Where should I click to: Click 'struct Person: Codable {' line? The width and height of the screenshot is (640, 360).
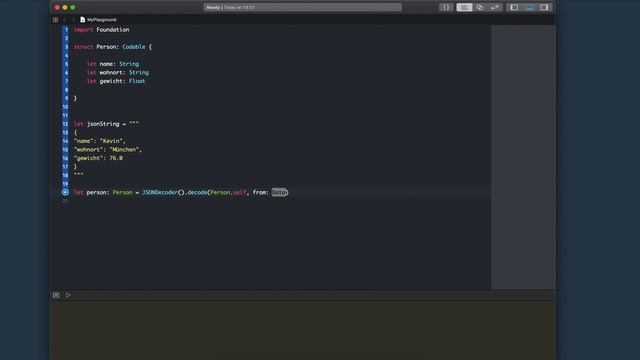pos(113,47)
